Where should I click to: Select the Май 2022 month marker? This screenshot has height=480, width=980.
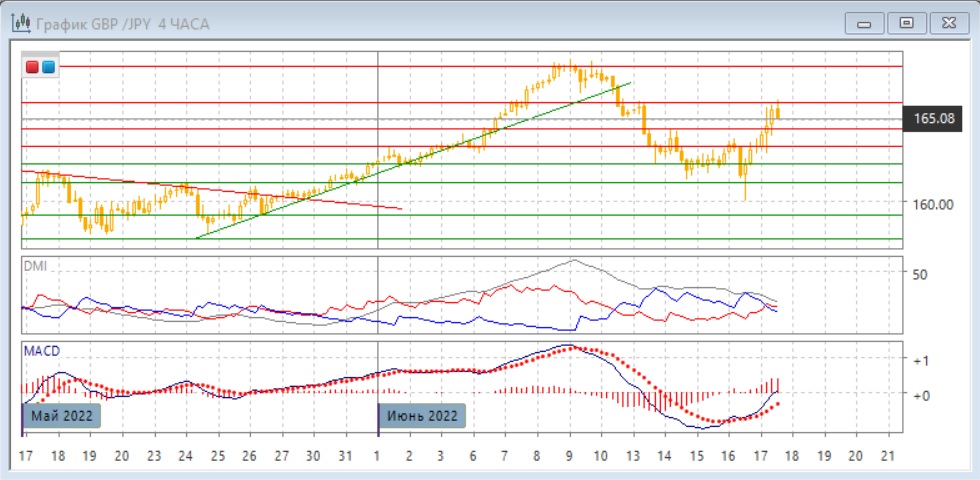coord(61,415)
